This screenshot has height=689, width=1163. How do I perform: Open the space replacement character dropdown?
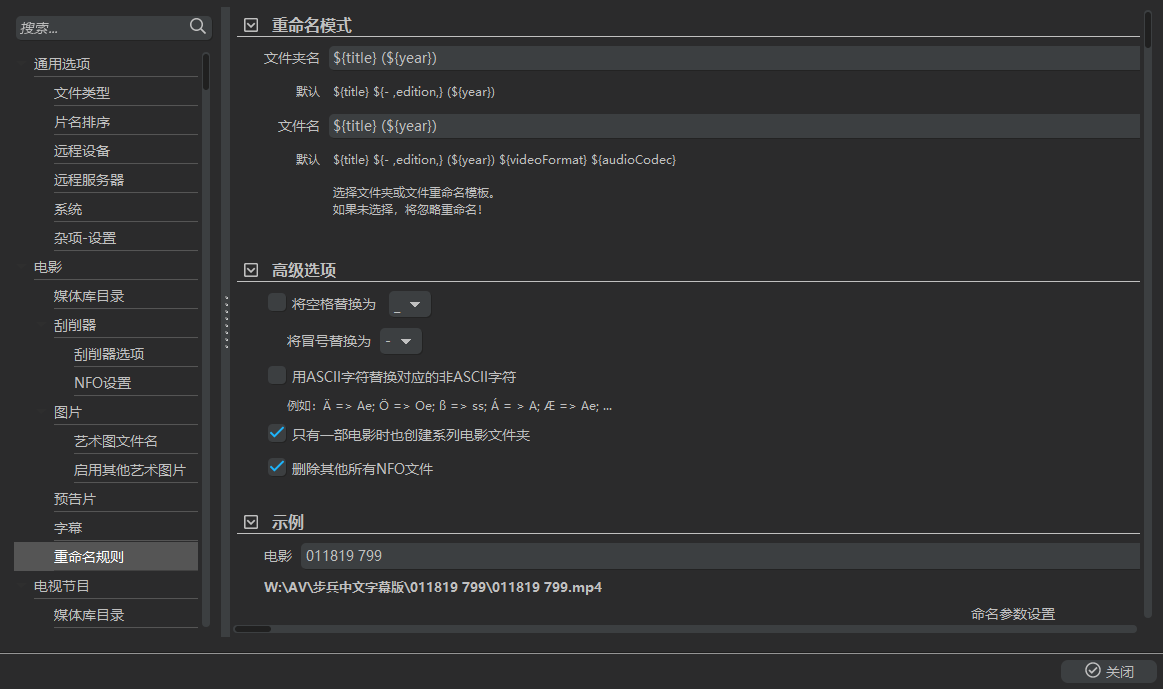pyautogui.click(x=409, y=304)
